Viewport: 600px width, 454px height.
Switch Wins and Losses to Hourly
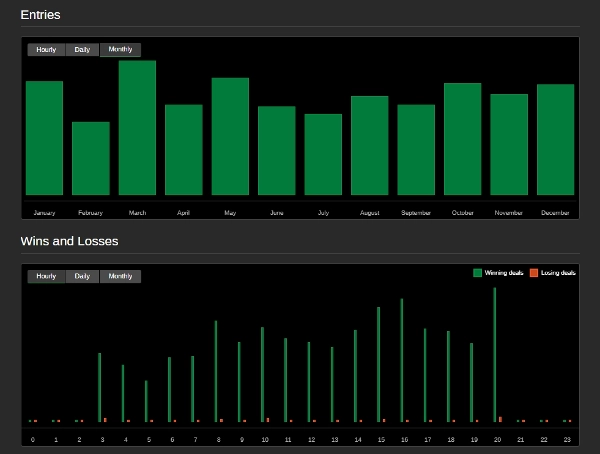click(x=46, y=276)
